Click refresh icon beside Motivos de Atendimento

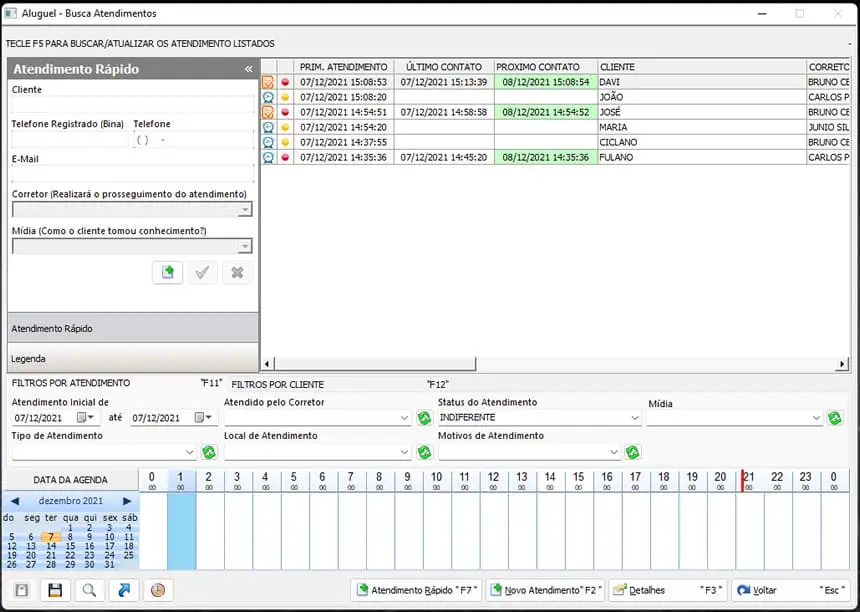[633, 452]
